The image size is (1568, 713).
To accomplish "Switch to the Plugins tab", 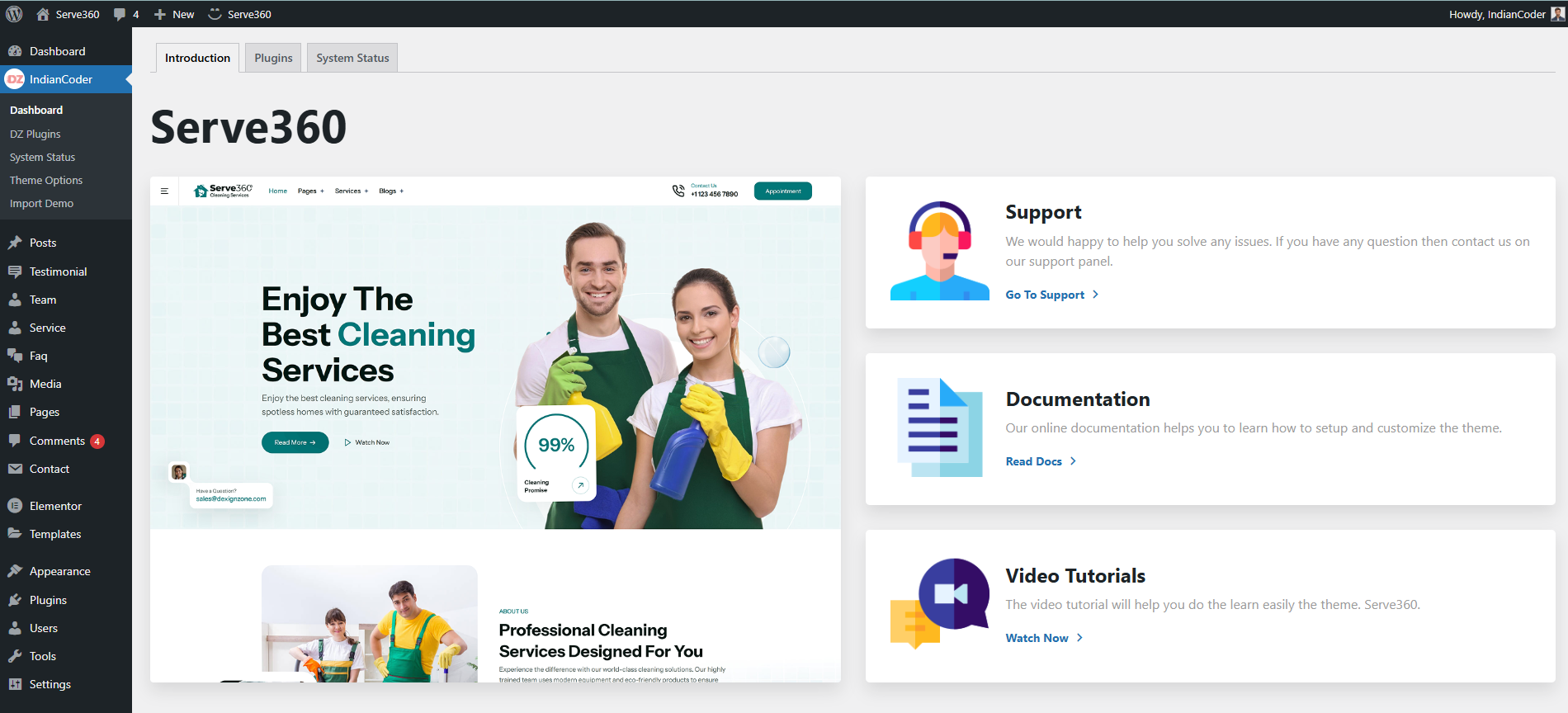I will 273,58.
